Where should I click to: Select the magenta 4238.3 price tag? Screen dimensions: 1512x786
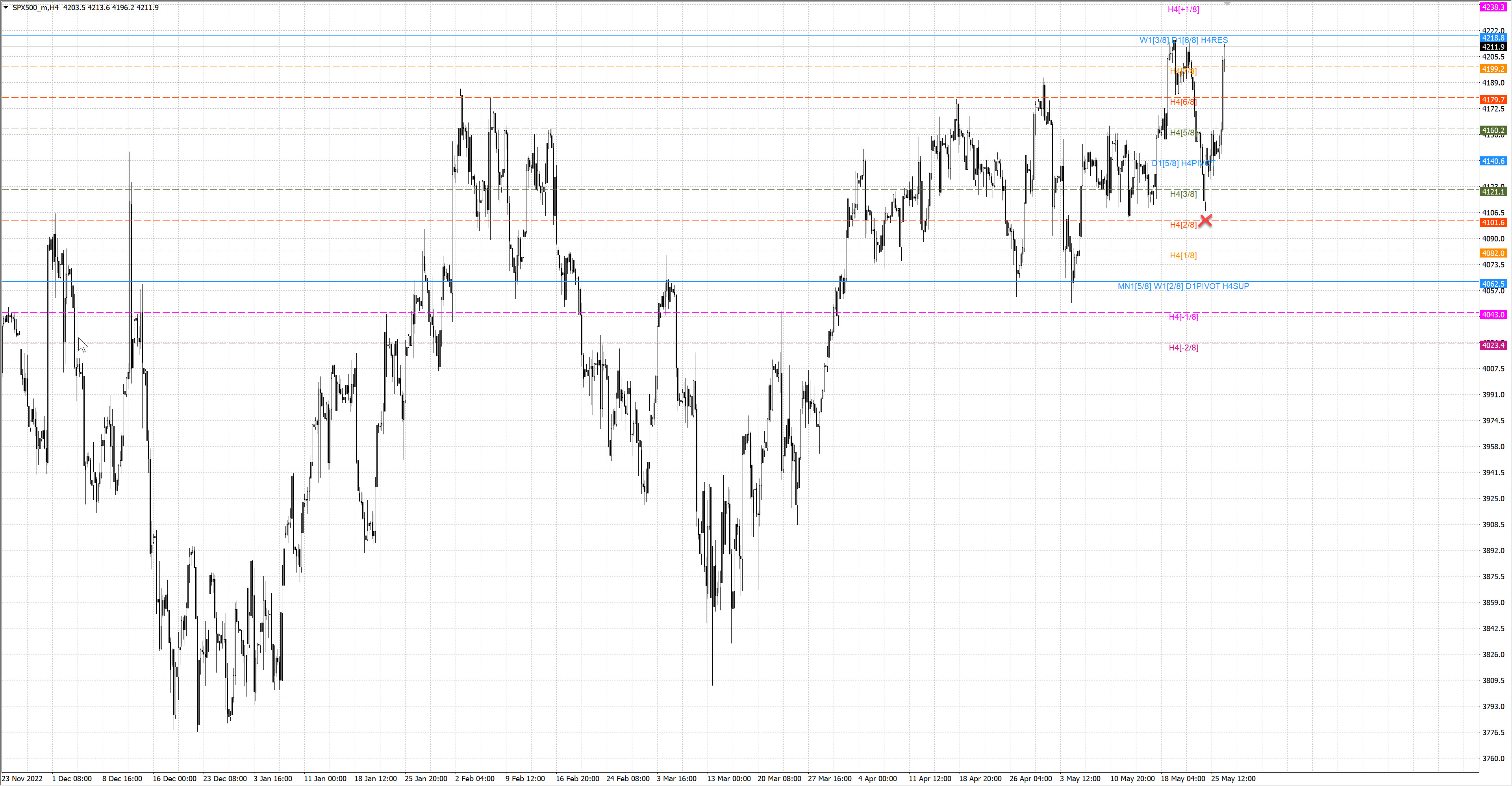click(1493, 7)
